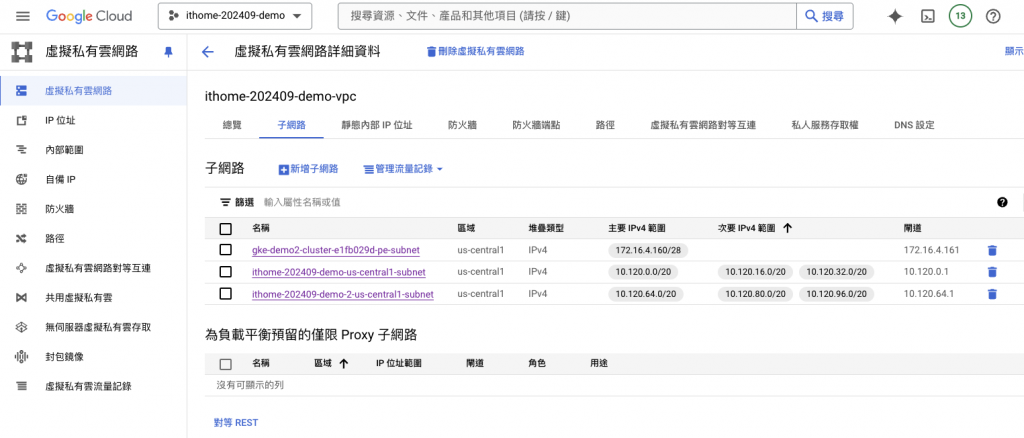Activate Cloud Shell terminal icon
Screen dimensions: 1024x438
[927, 16]
